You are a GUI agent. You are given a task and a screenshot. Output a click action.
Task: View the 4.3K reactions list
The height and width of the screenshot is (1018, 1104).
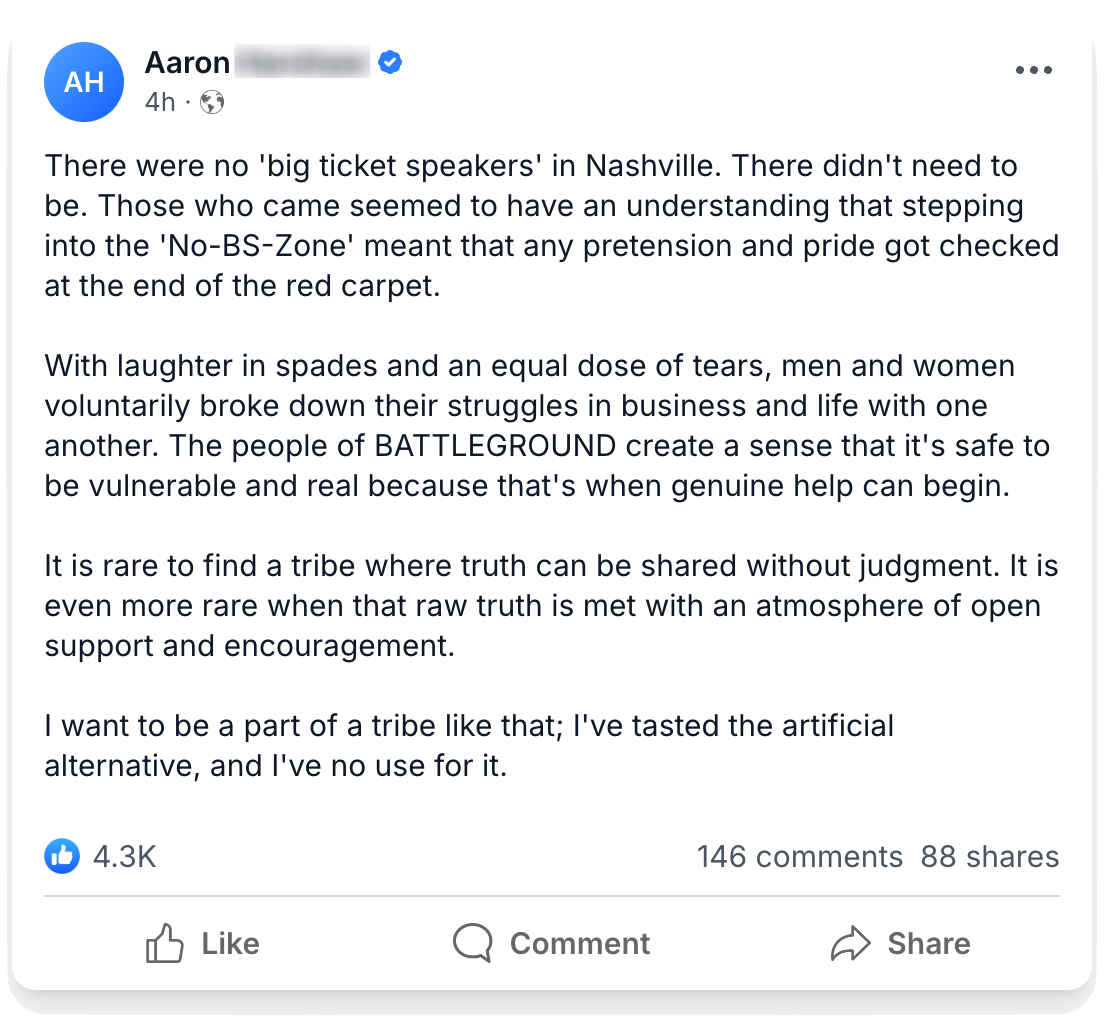(124, 856)
